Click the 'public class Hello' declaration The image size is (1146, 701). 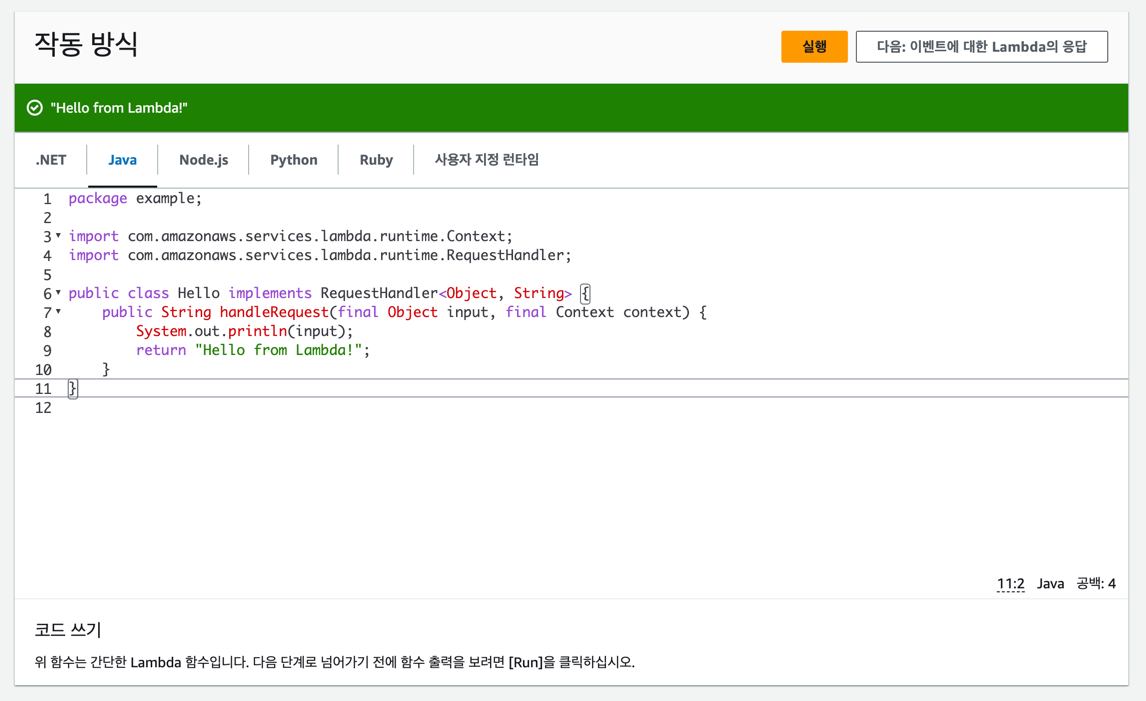(144, 293)
